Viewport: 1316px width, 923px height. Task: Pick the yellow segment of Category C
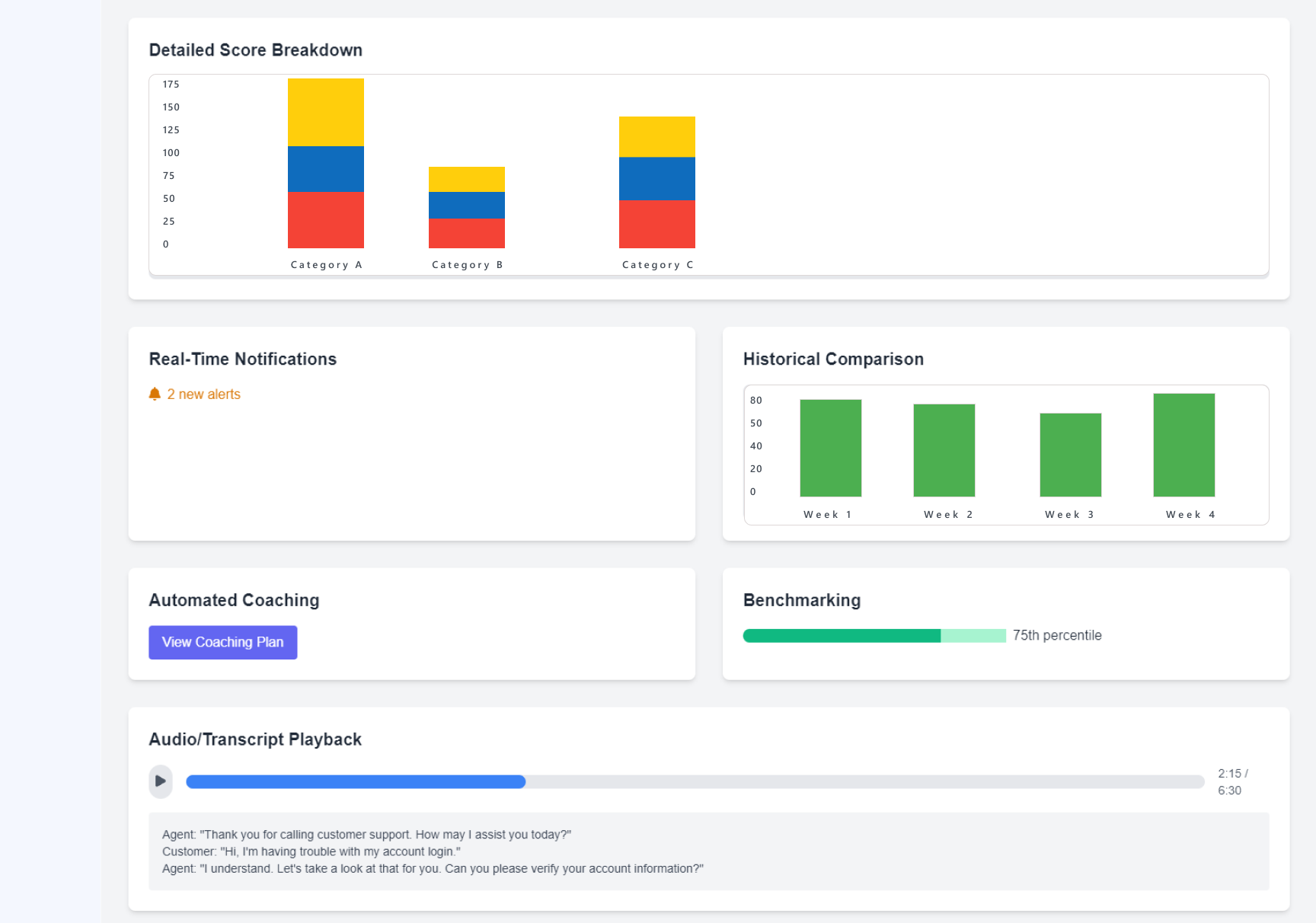click(656, 137)
